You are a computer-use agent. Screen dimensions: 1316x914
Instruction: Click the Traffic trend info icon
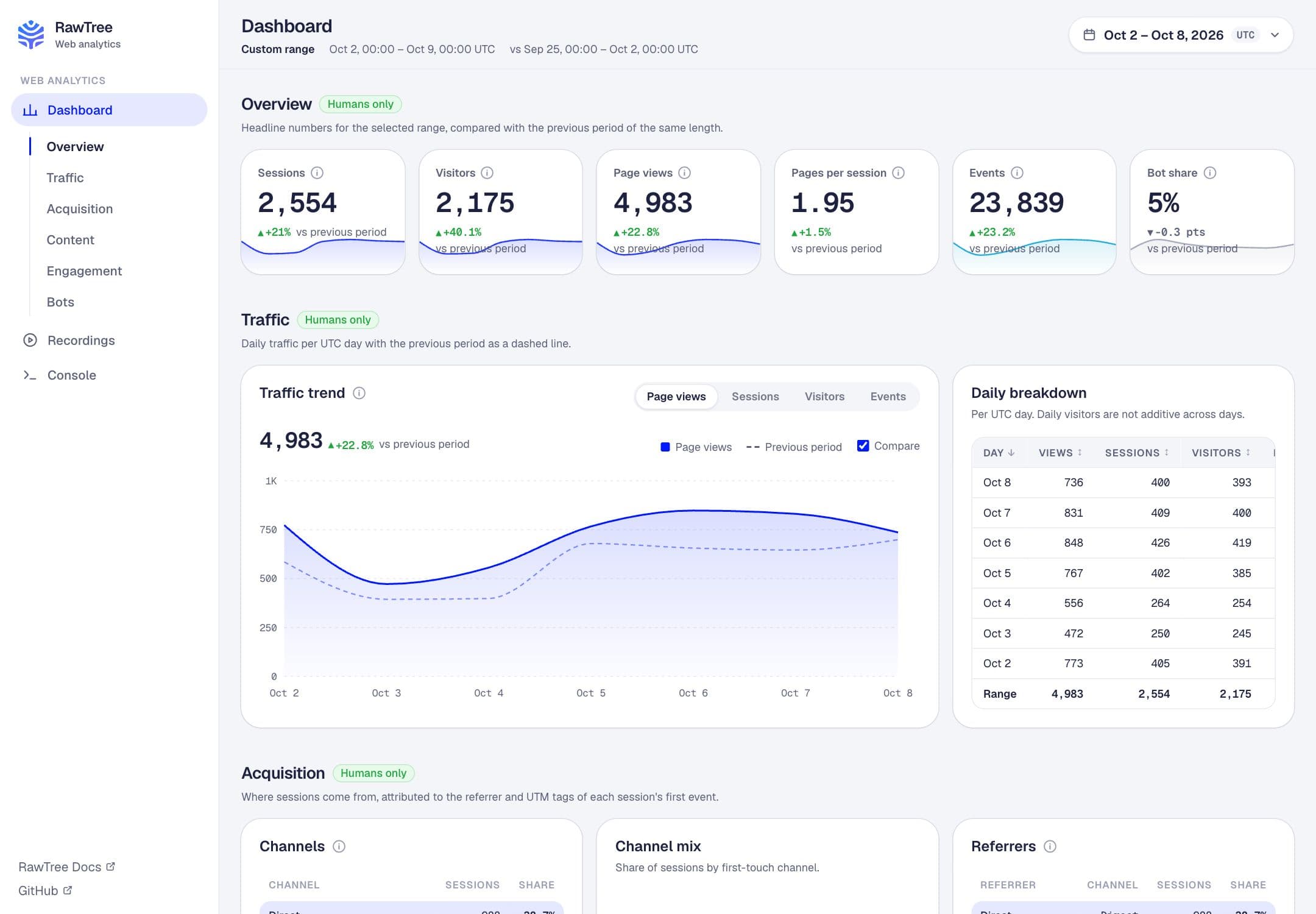(359, 393)
